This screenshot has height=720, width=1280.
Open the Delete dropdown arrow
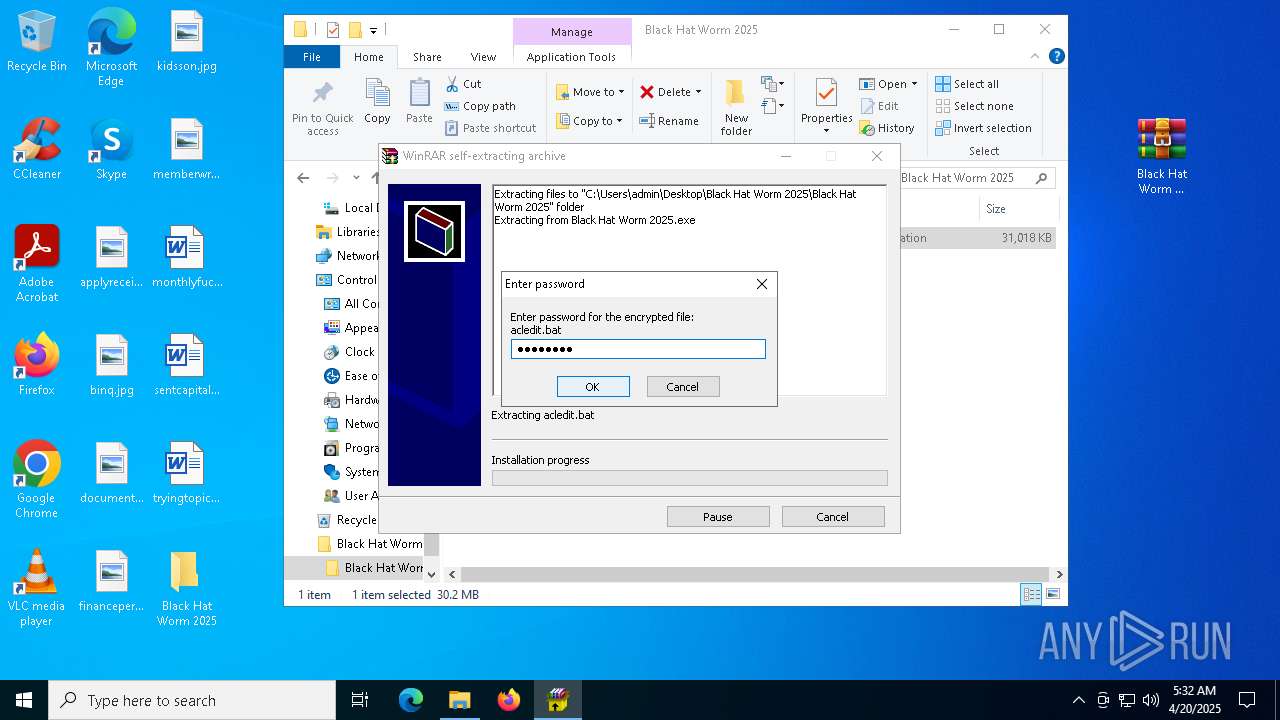pyautogui.click(x=698, y=92)
